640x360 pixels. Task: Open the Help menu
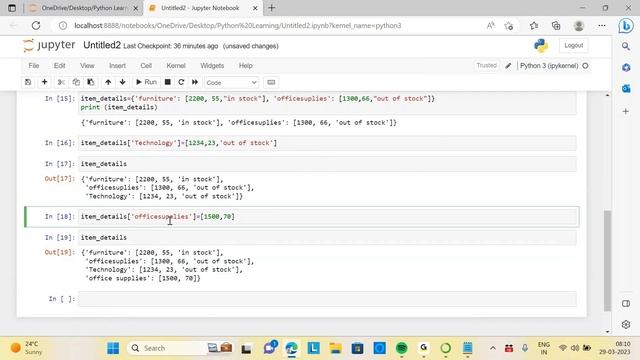click(x=245, y=66)
